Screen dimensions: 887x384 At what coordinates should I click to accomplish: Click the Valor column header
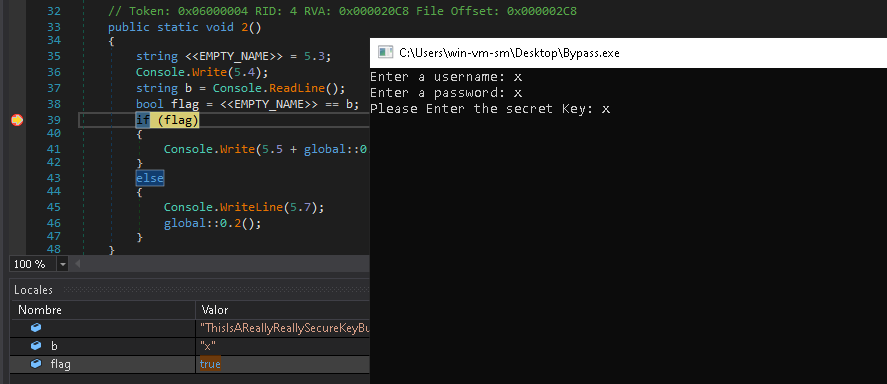coord(214,310)
